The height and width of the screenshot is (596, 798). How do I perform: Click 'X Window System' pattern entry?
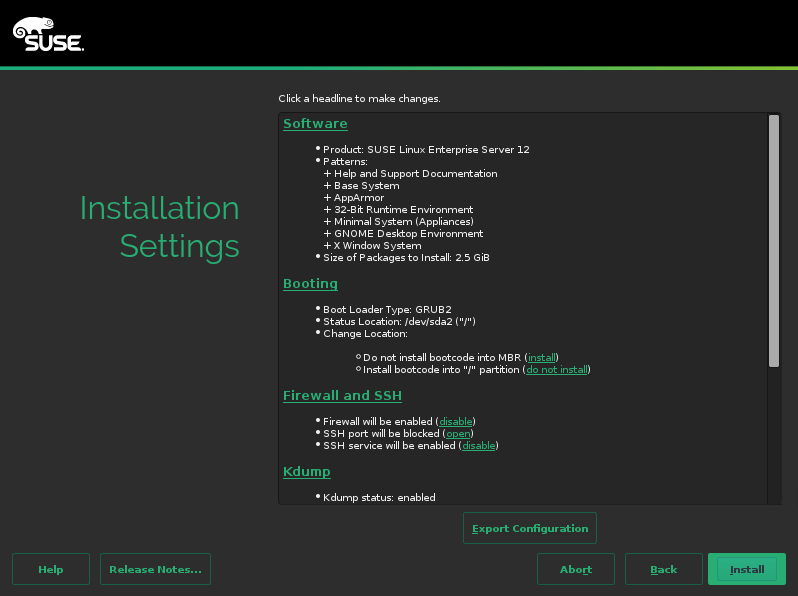(377, 245)
